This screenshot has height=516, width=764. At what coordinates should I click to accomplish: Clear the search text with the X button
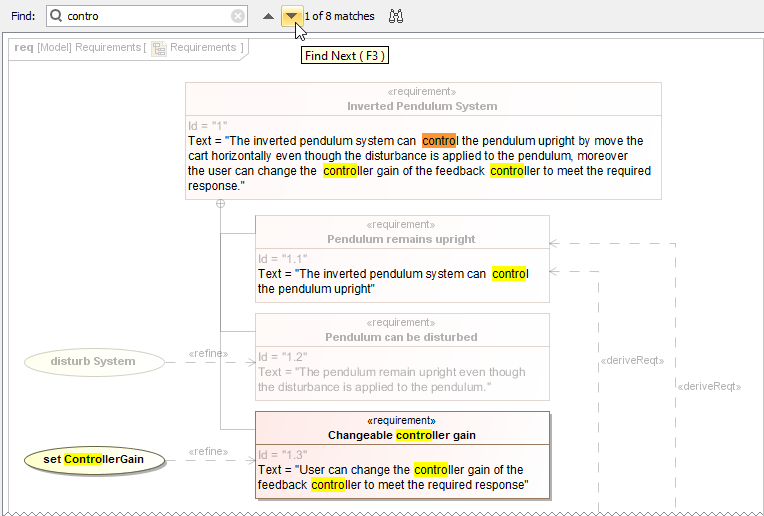(x=238, y=16)
